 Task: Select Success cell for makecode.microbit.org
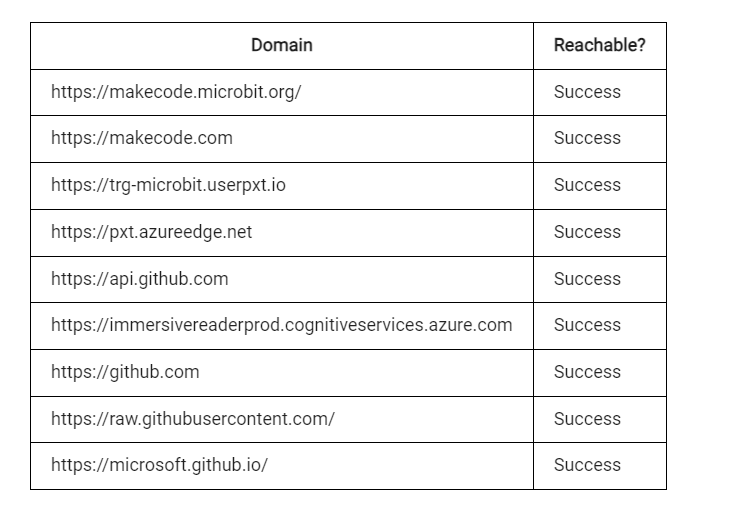tap(587, 92)
